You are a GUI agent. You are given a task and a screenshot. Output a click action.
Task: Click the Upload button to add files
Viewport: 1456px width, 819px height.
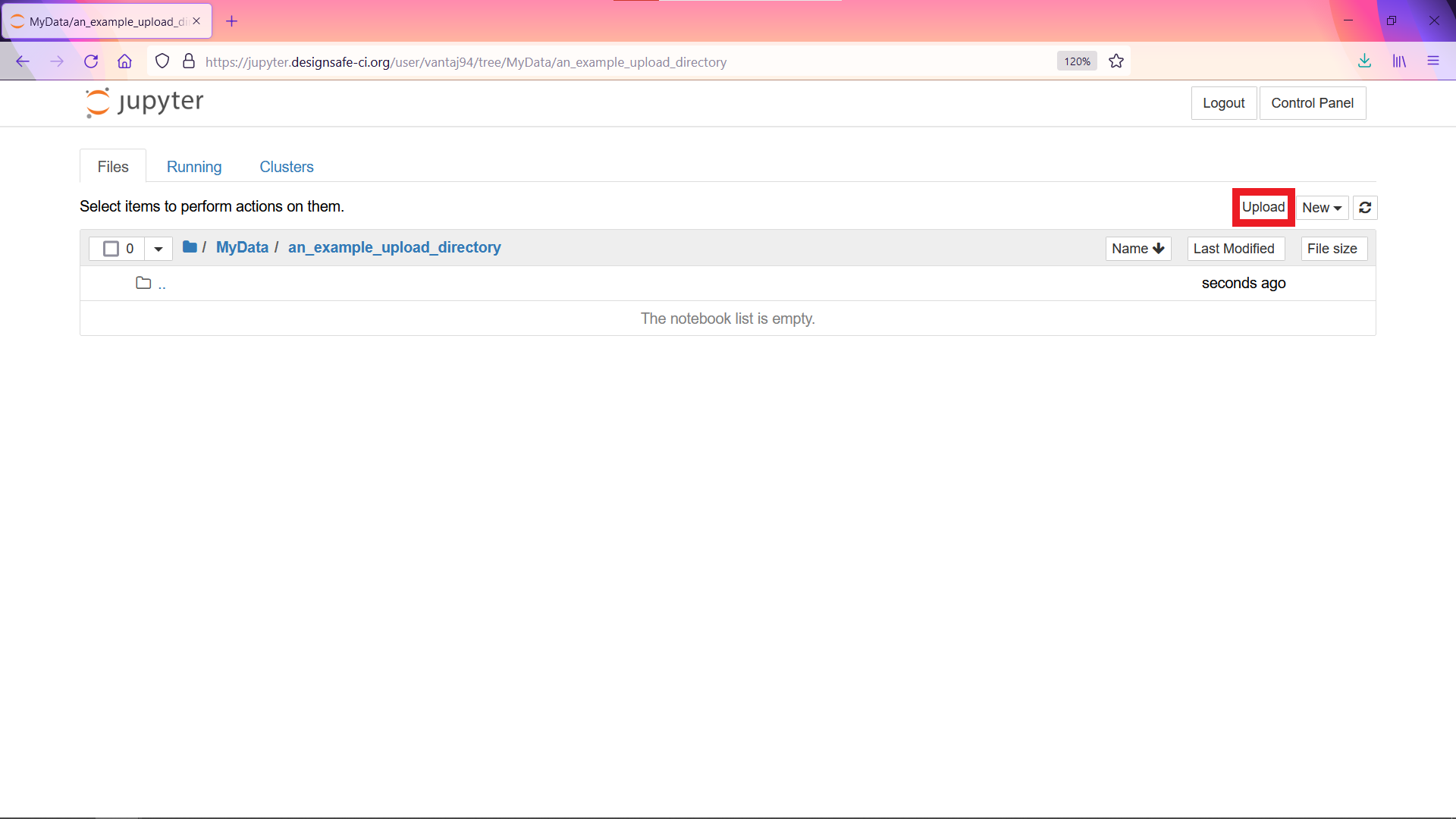[1263, 207]
